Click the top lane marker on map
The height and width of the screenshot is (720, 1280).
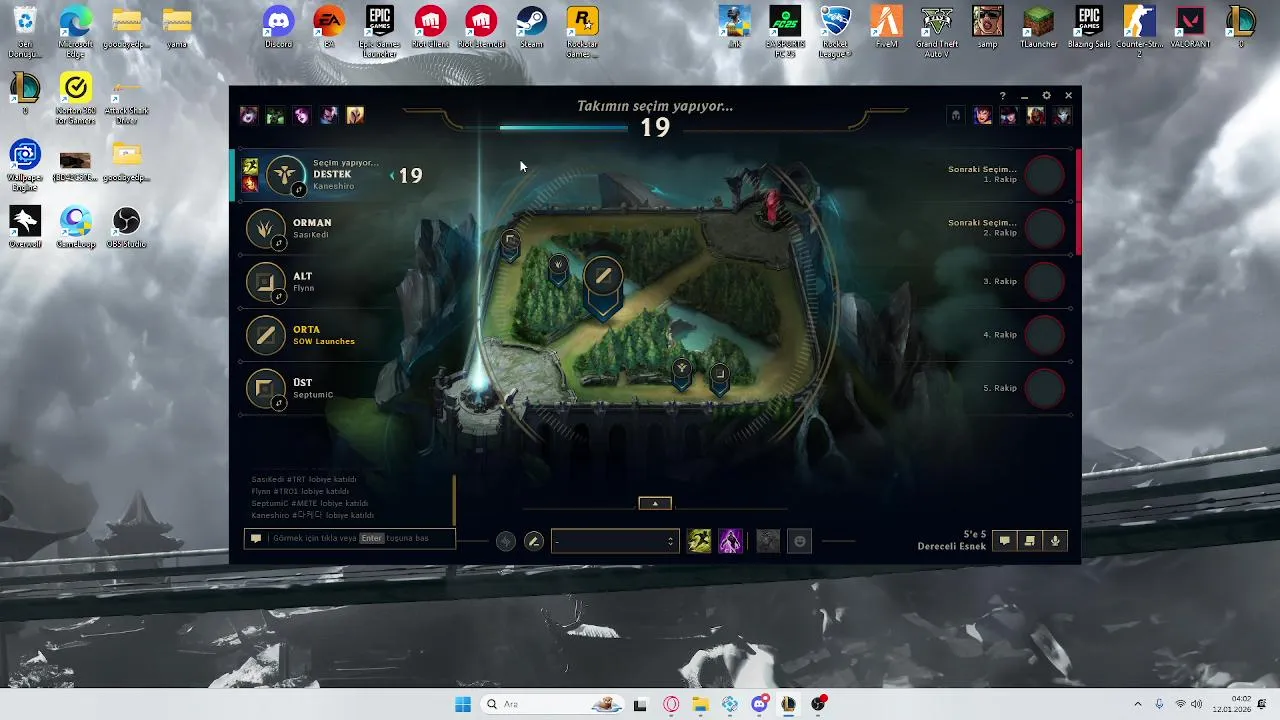point(510,243)
